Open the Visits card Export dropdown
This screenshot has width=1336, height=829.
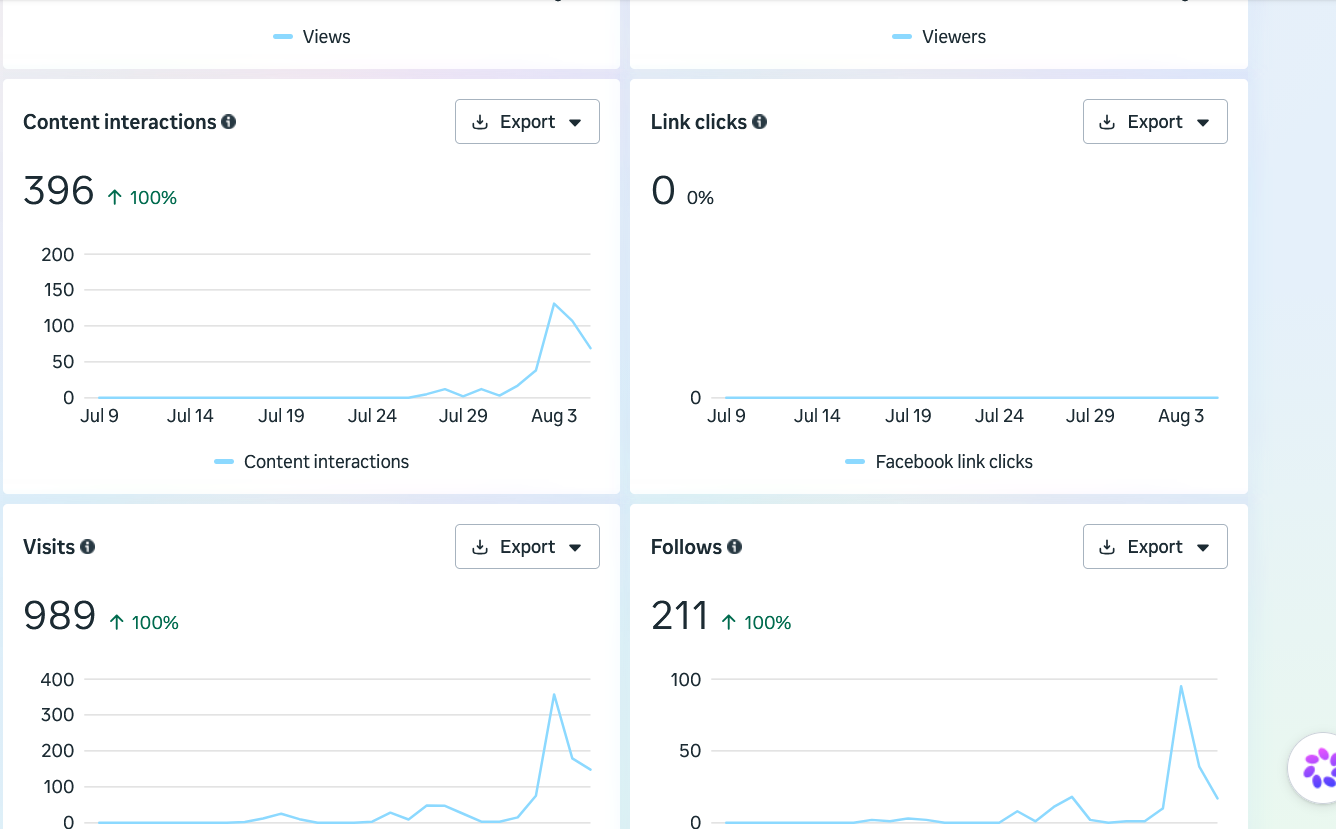click(x=527, y=547)
